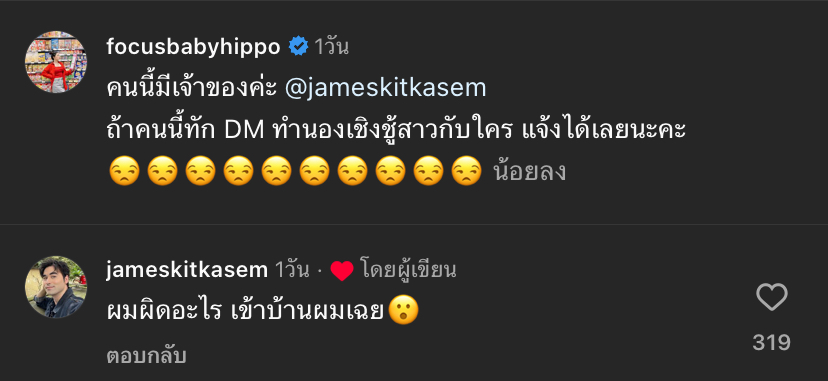Open focusbabyhippo's profile picture

pyautogui.click(x=55, y=61)
